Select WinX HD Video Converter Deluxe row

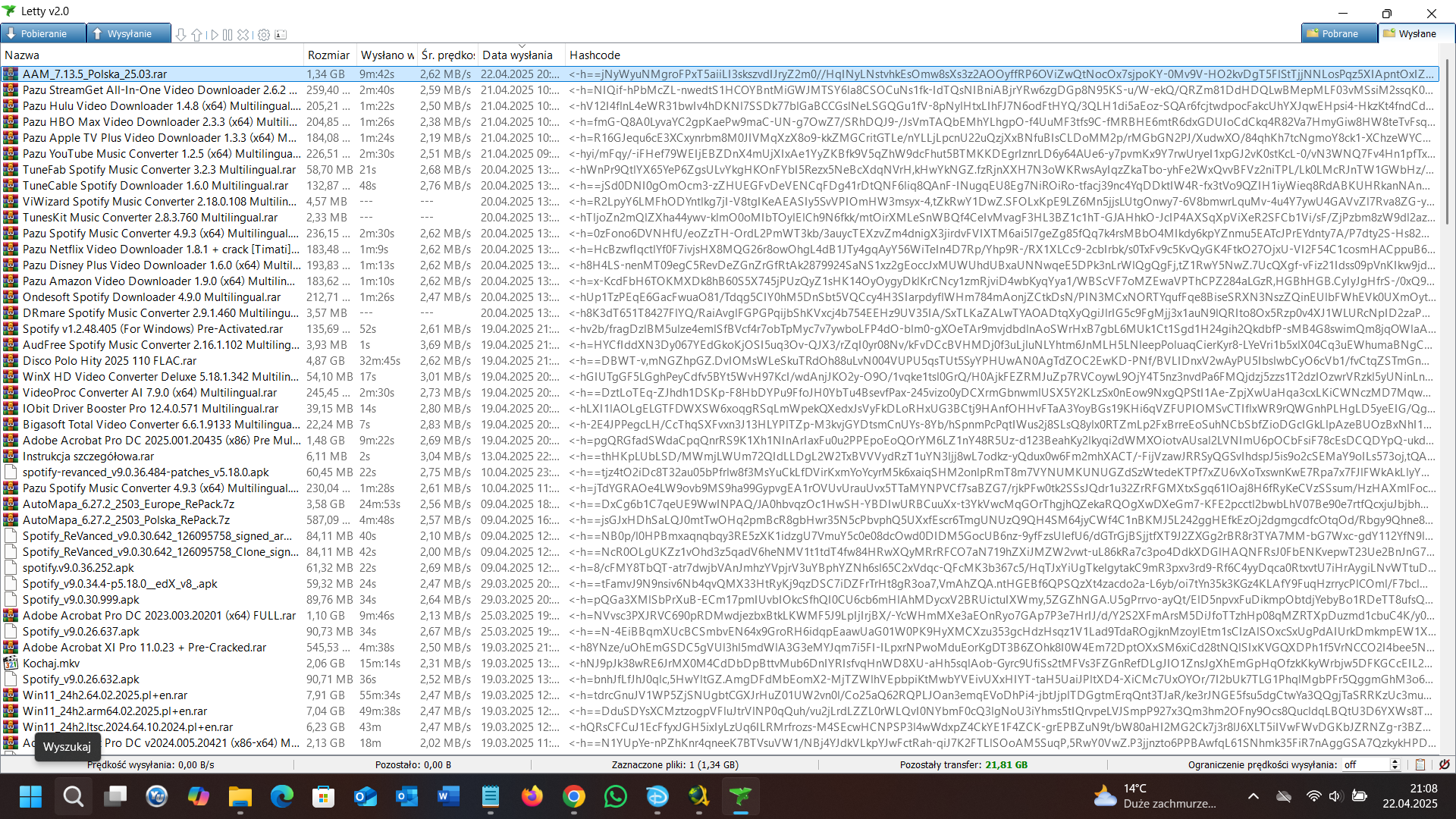(720, 377)
